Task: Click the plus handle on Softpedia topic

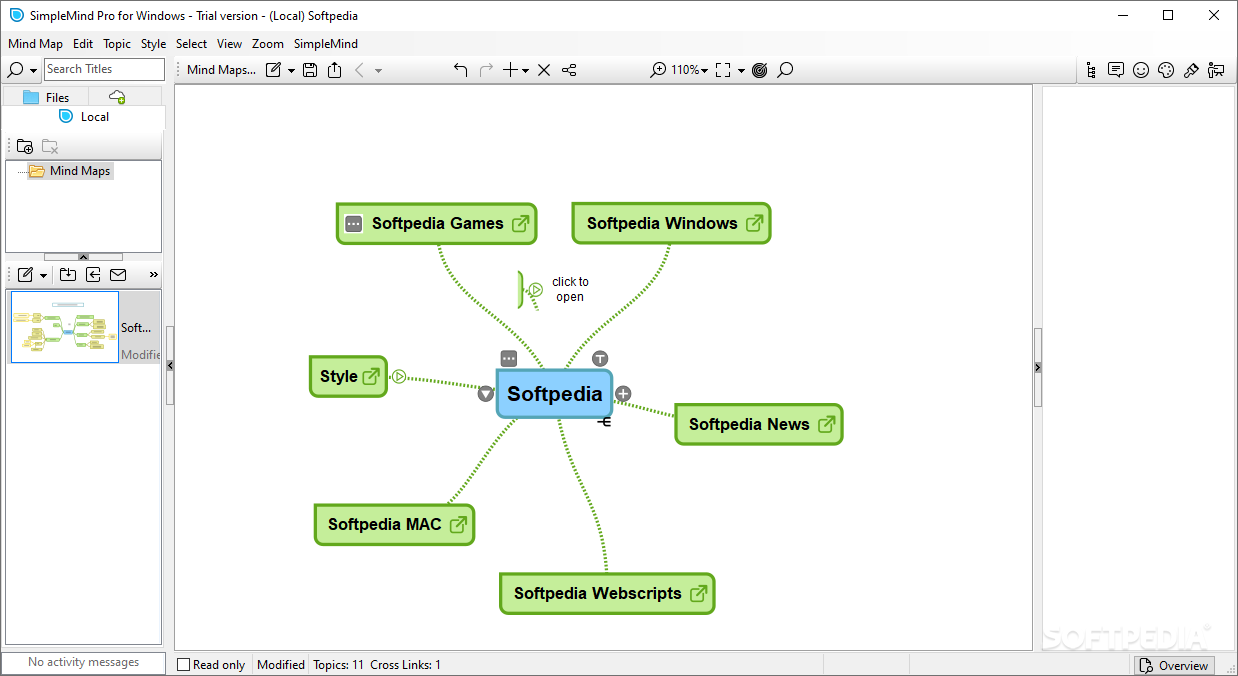Action: coord(623,393)
